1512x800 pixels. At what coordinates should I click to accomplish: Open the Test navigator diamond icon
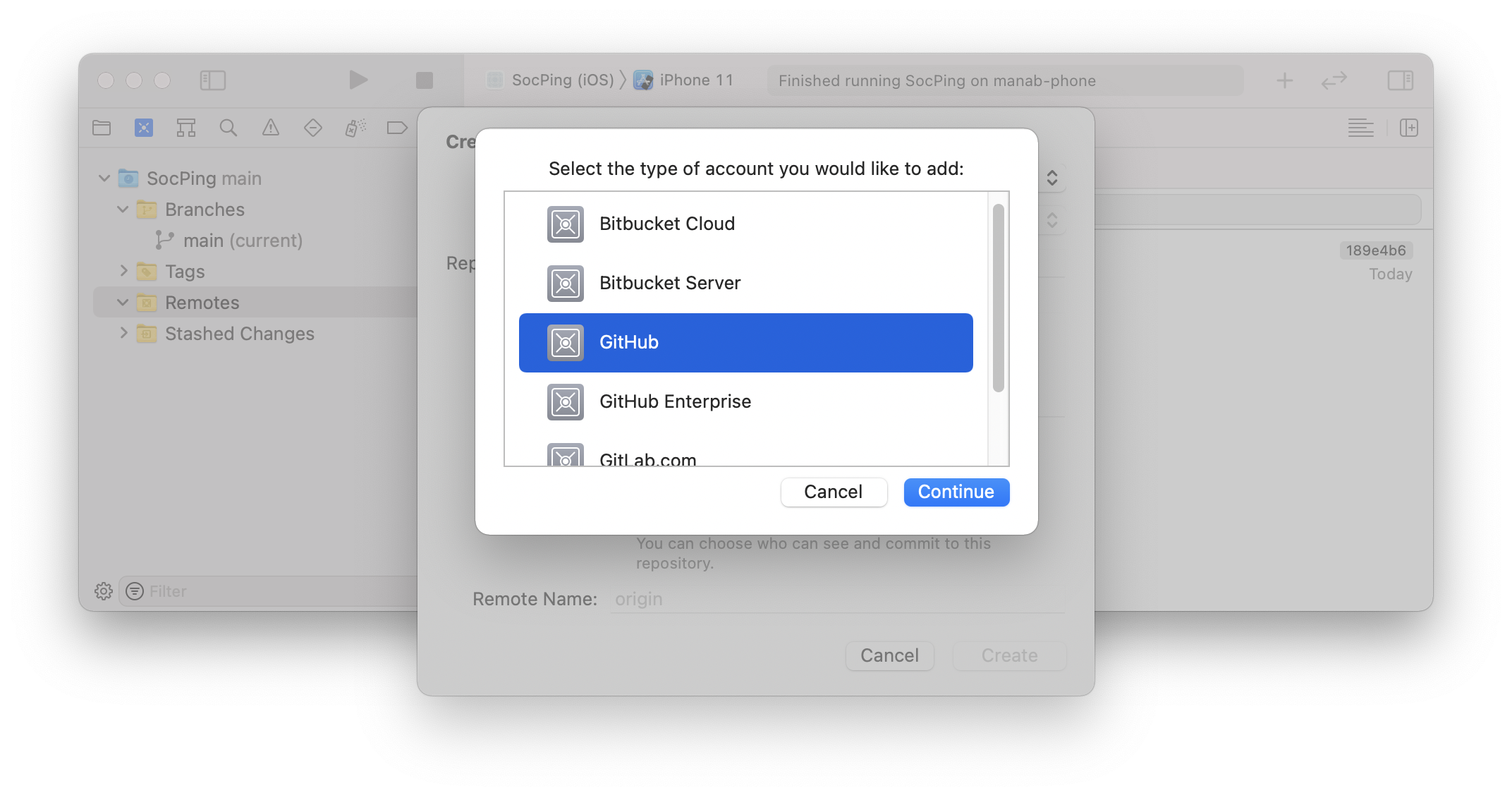click(x=313, y=128)
